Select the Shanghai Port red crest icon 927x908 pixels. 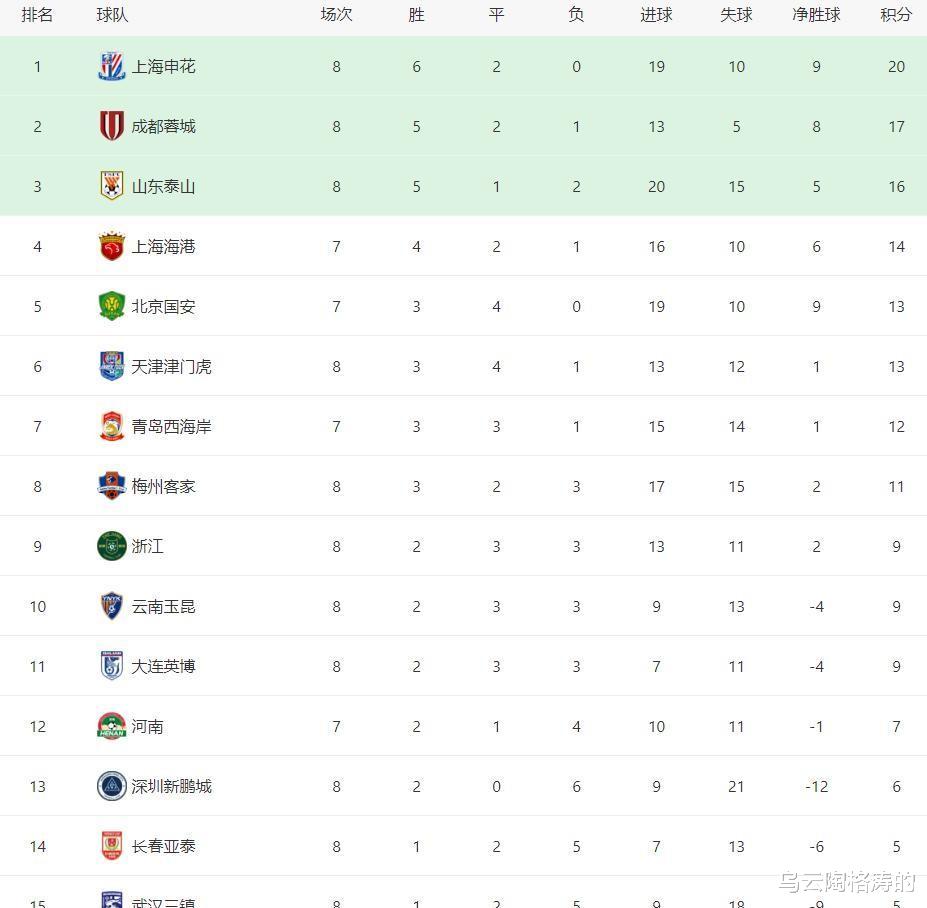tap(111, 246)
